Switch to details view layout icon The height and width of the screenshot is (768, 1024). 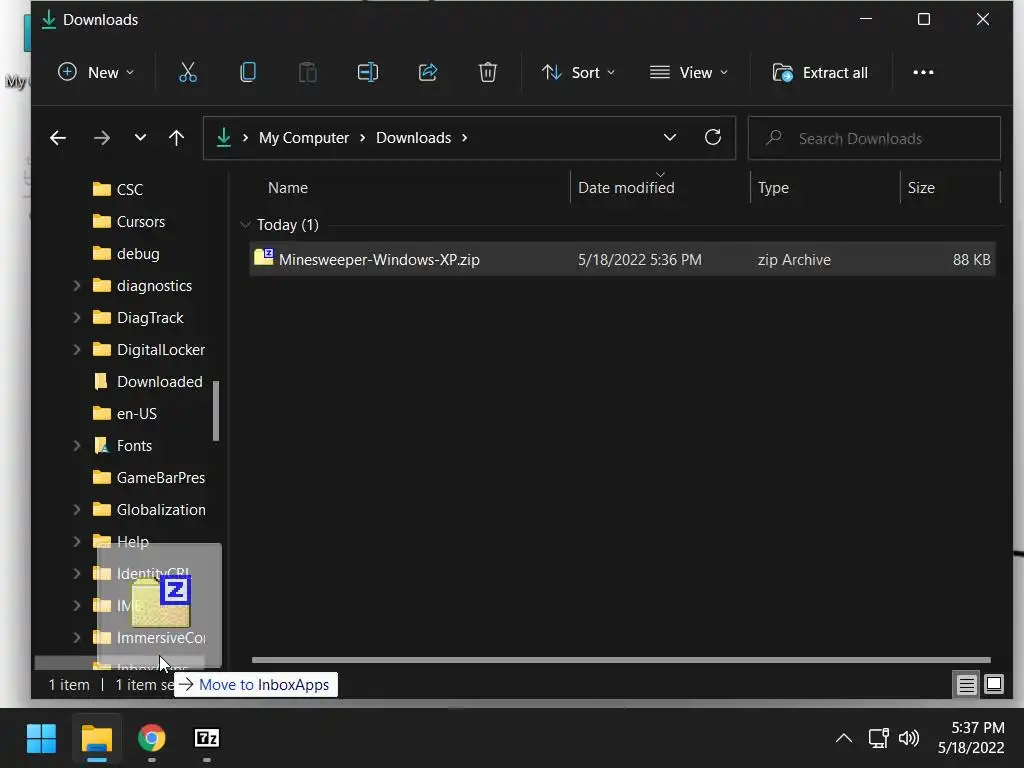(966, 684)
